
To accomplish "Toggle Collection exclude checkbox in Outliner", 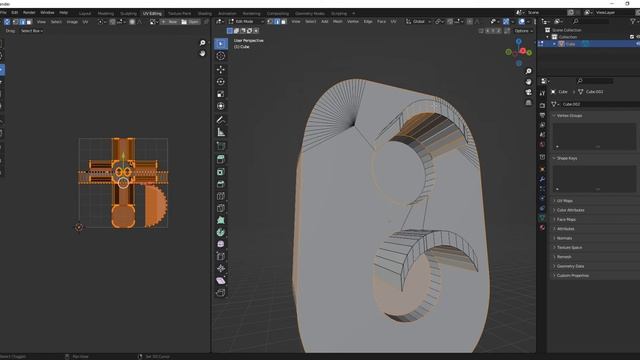I will [632, 37].
